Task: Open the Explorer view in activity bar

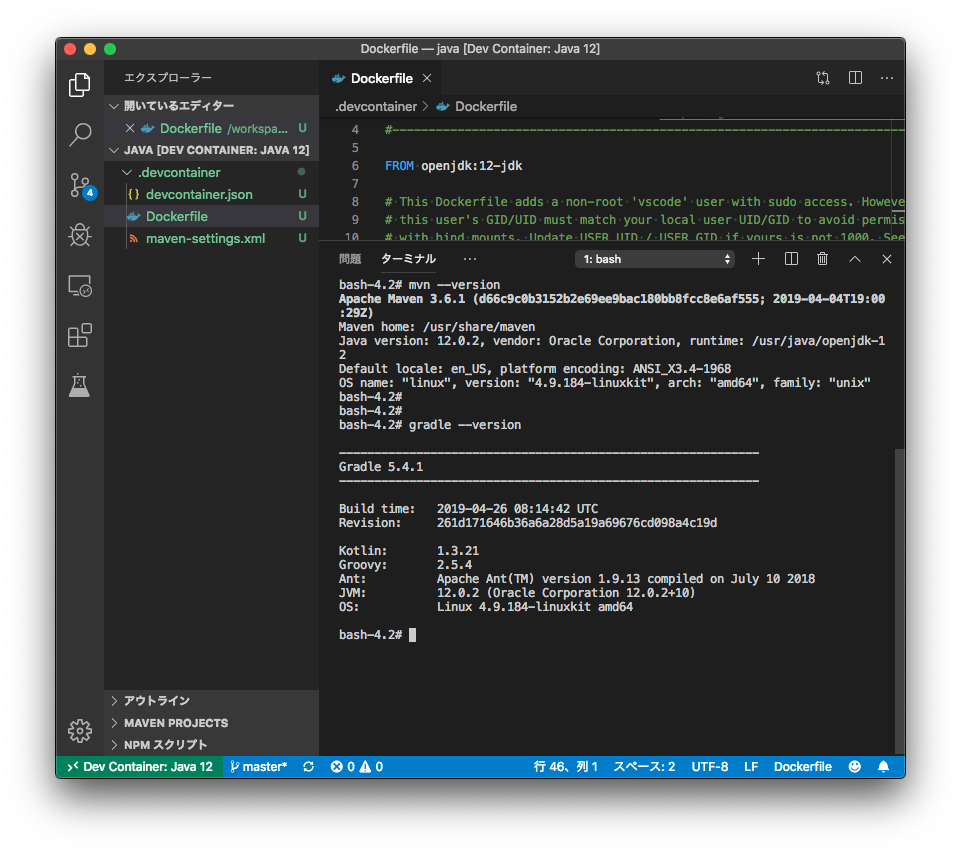Action: tap(80, 85)
